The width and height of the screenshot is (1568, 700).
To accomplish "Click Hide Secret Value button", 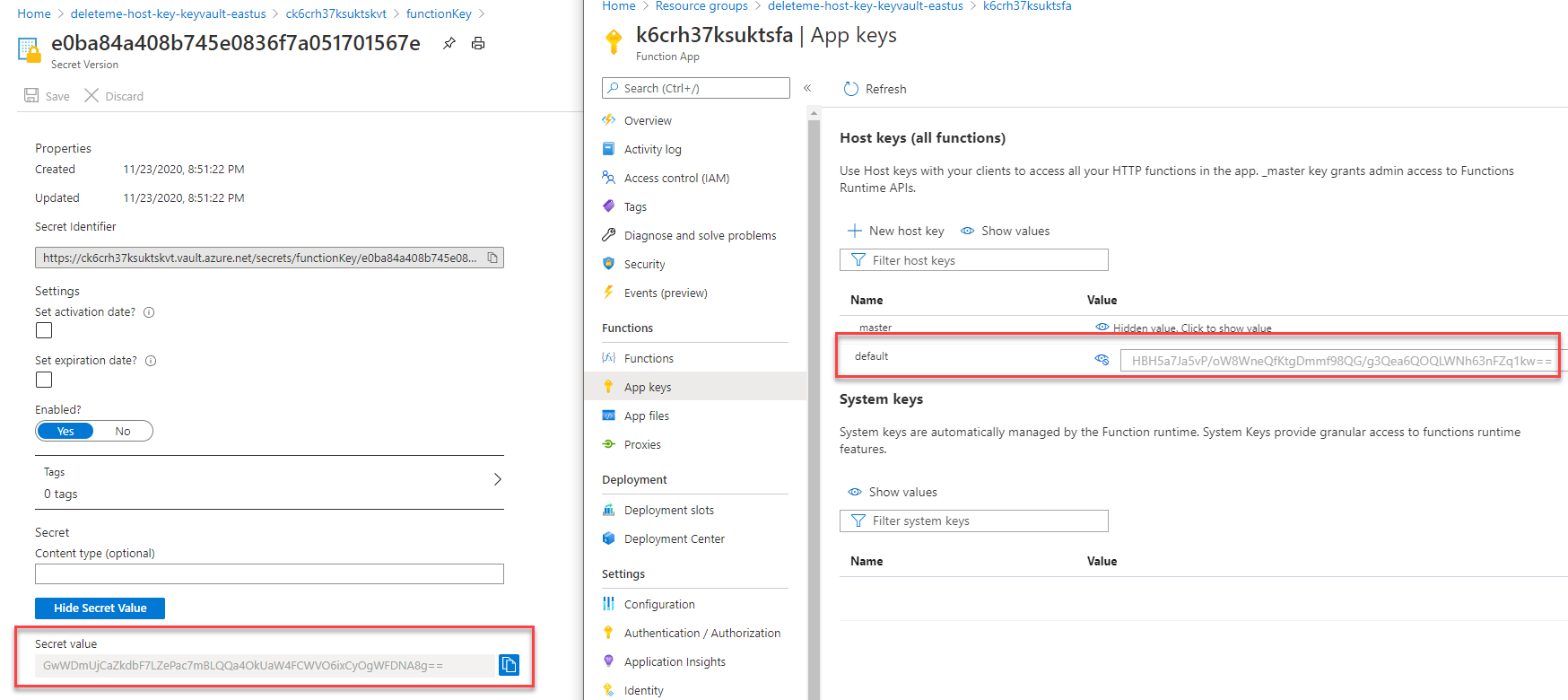I will (100, 608).
